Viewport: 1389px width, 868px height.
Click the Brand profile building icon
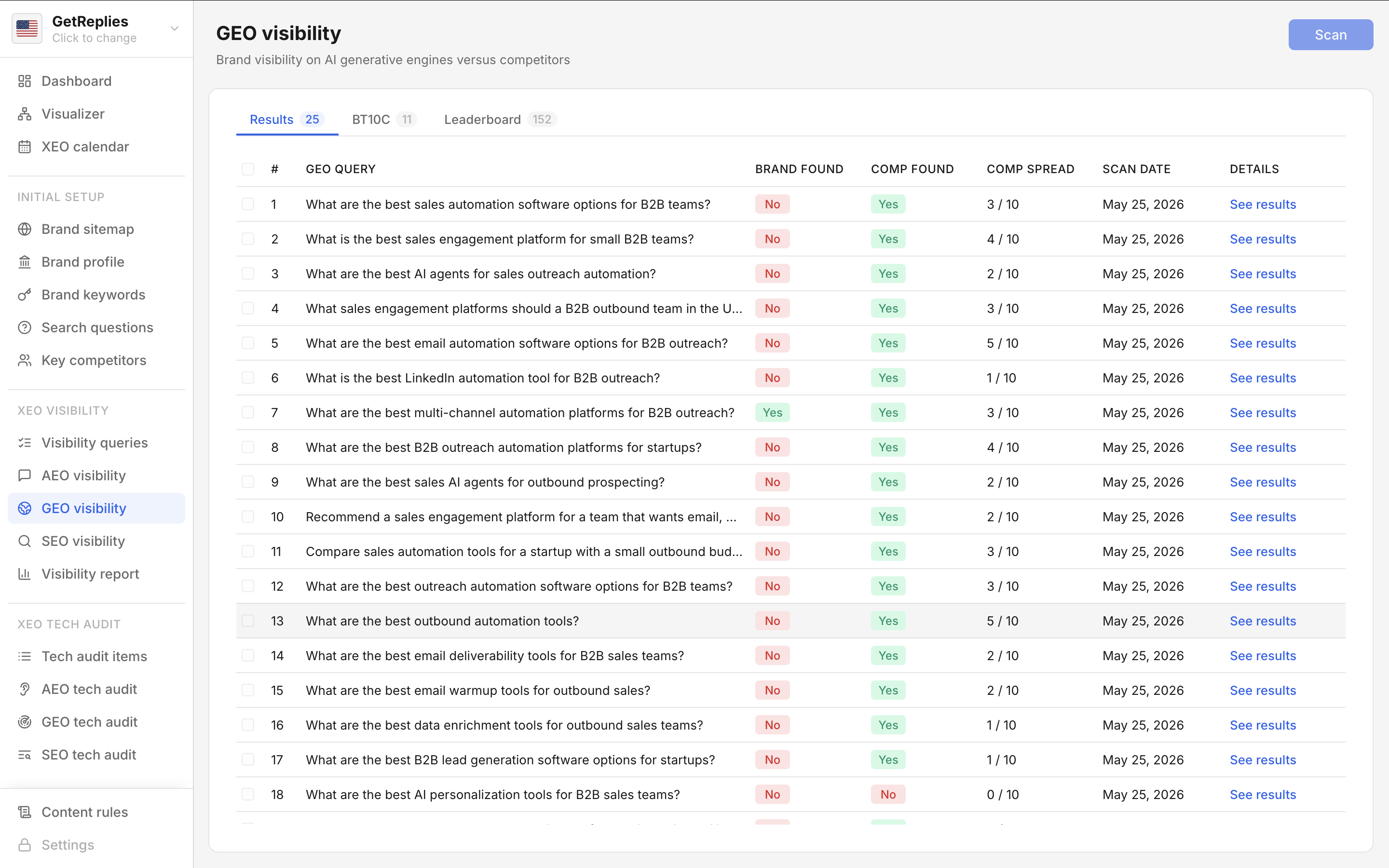pyautogui.click(x=25, y=262)
